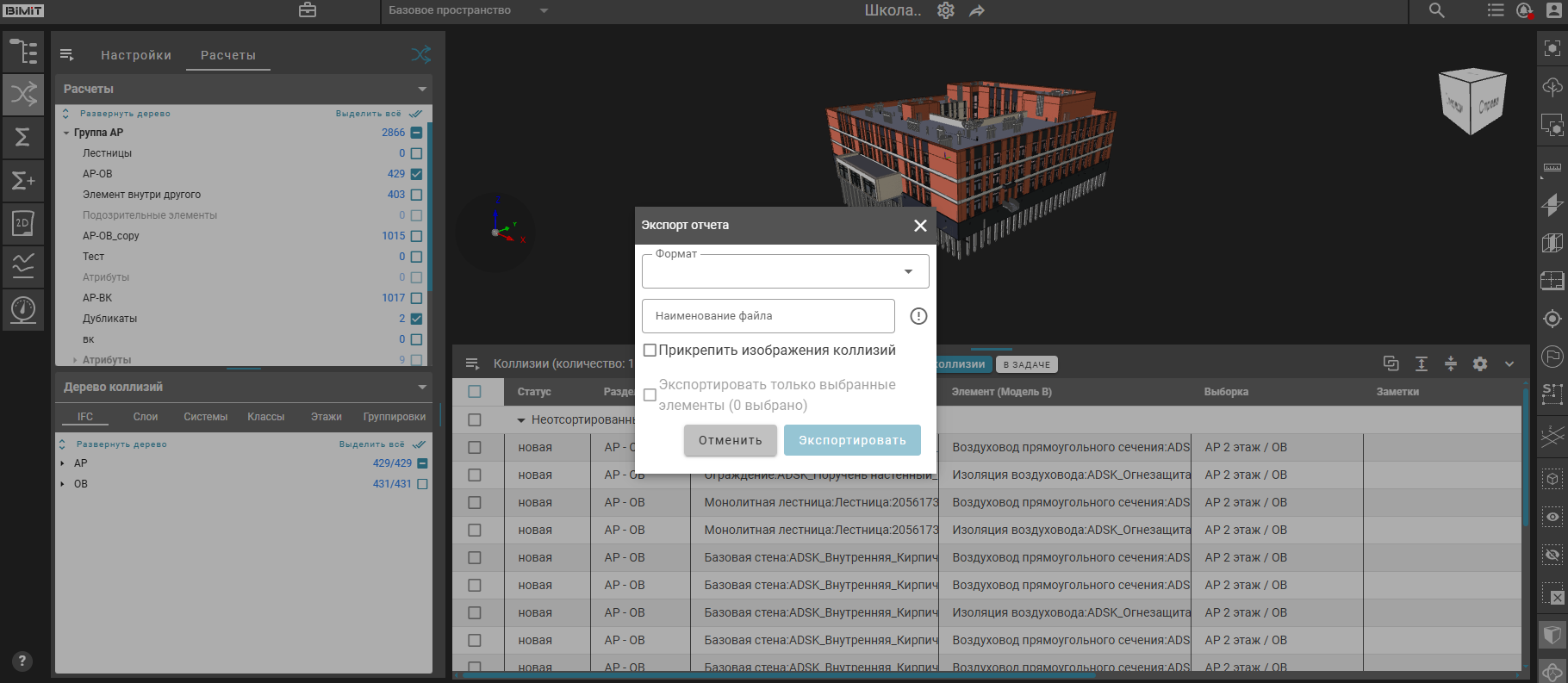Image resolution: width=1568 pixels, height=683 pixels.
Task: Open the Формат dropdown
Action: coord(785,272)
